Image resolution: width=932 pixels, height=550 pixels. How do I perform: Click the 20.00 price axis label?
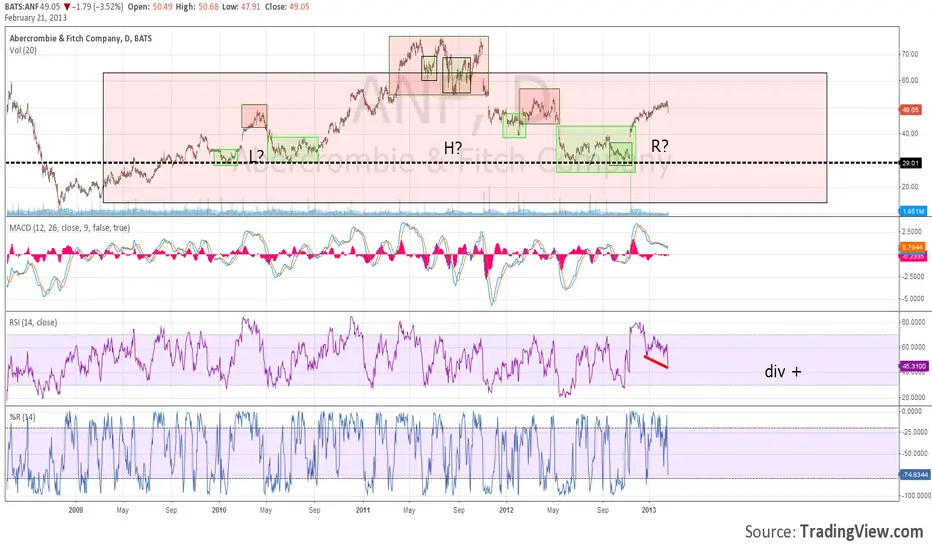[x=910, y=187]
